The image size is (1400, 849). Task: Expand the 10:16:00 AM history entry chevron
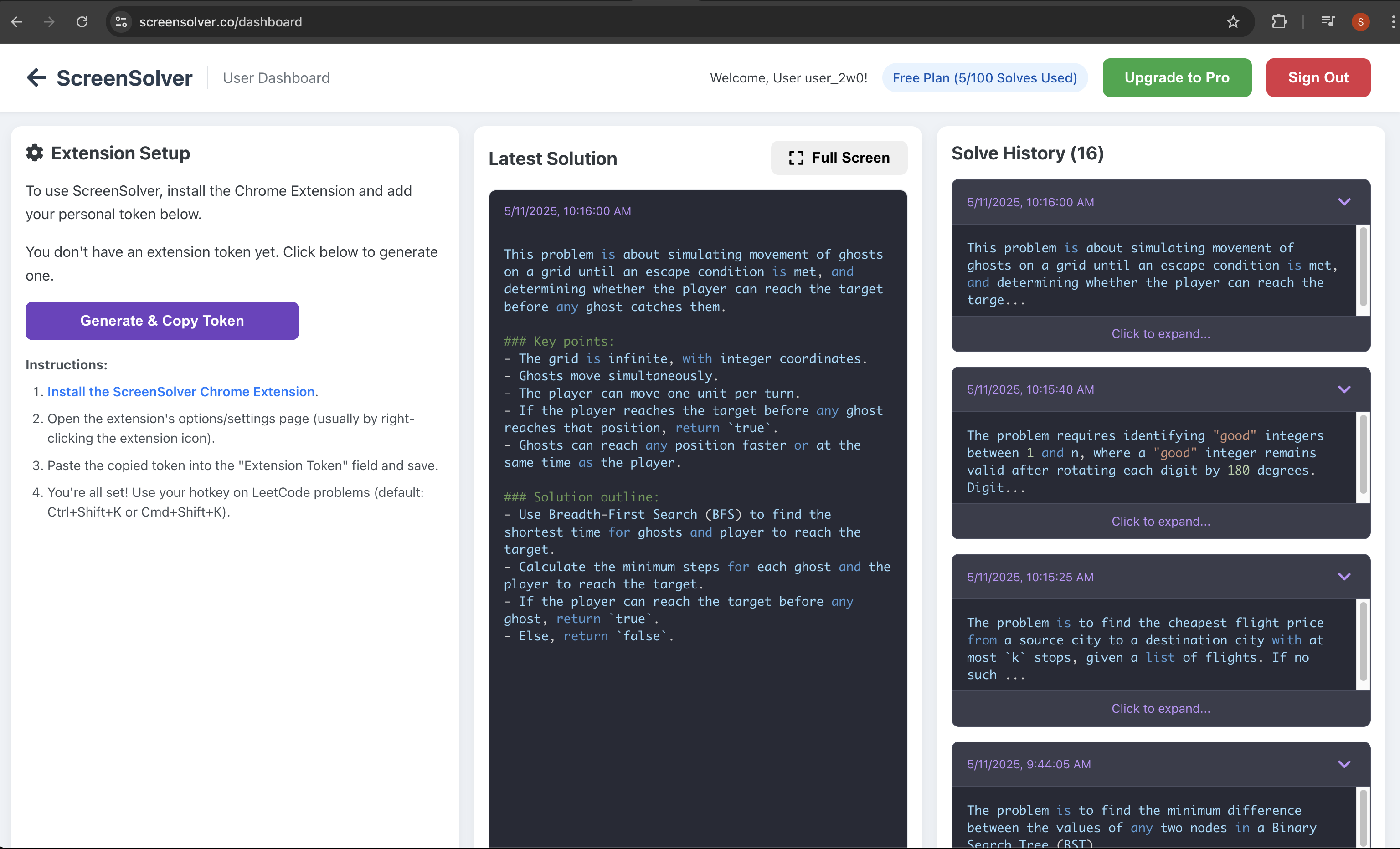(x=1344, y=202)
